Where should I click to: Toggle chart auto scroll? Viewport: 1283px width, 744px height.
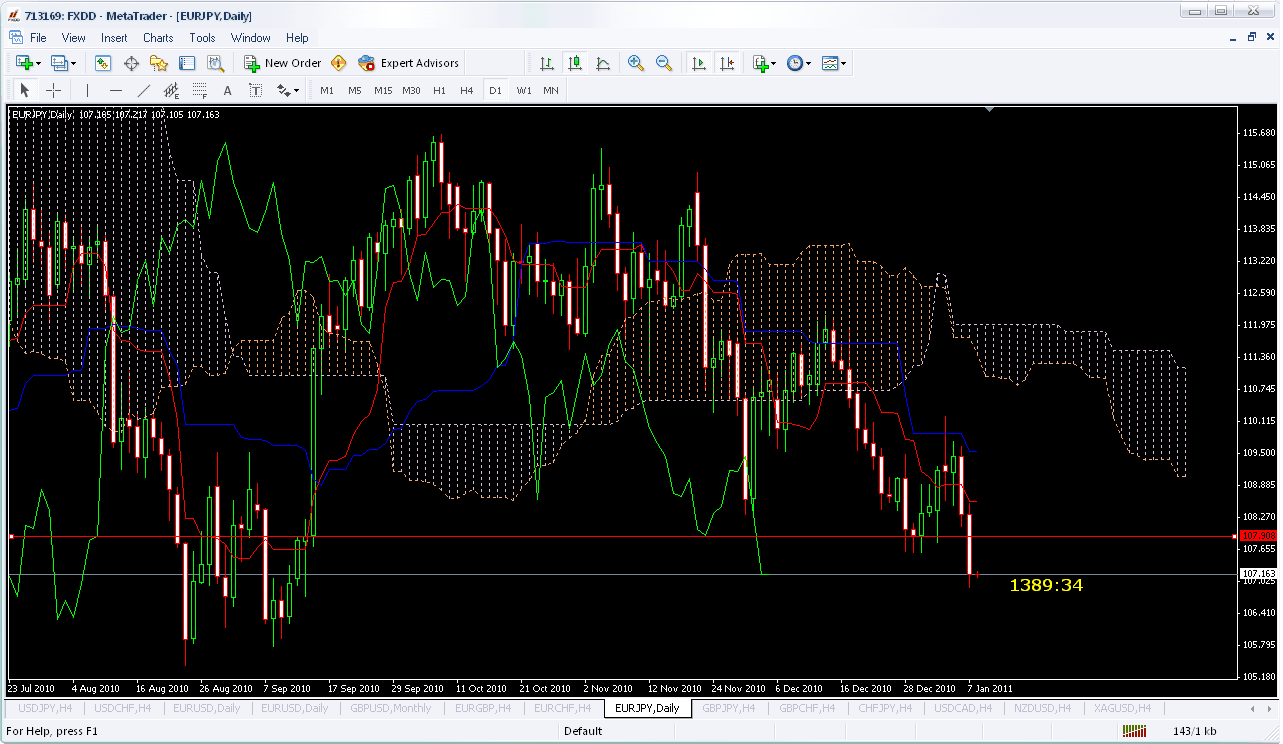(x=699, y=63)
